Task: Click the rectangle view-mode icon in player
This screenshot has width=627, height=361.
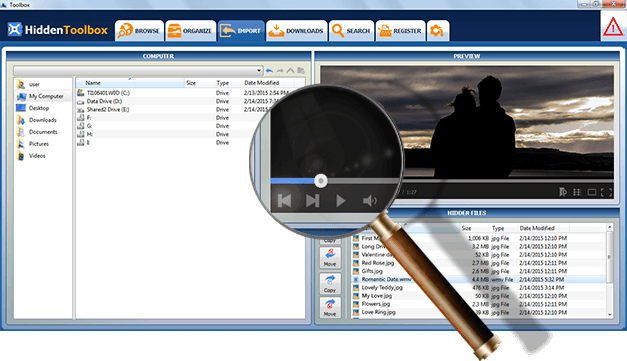Action: coord(591,192)
